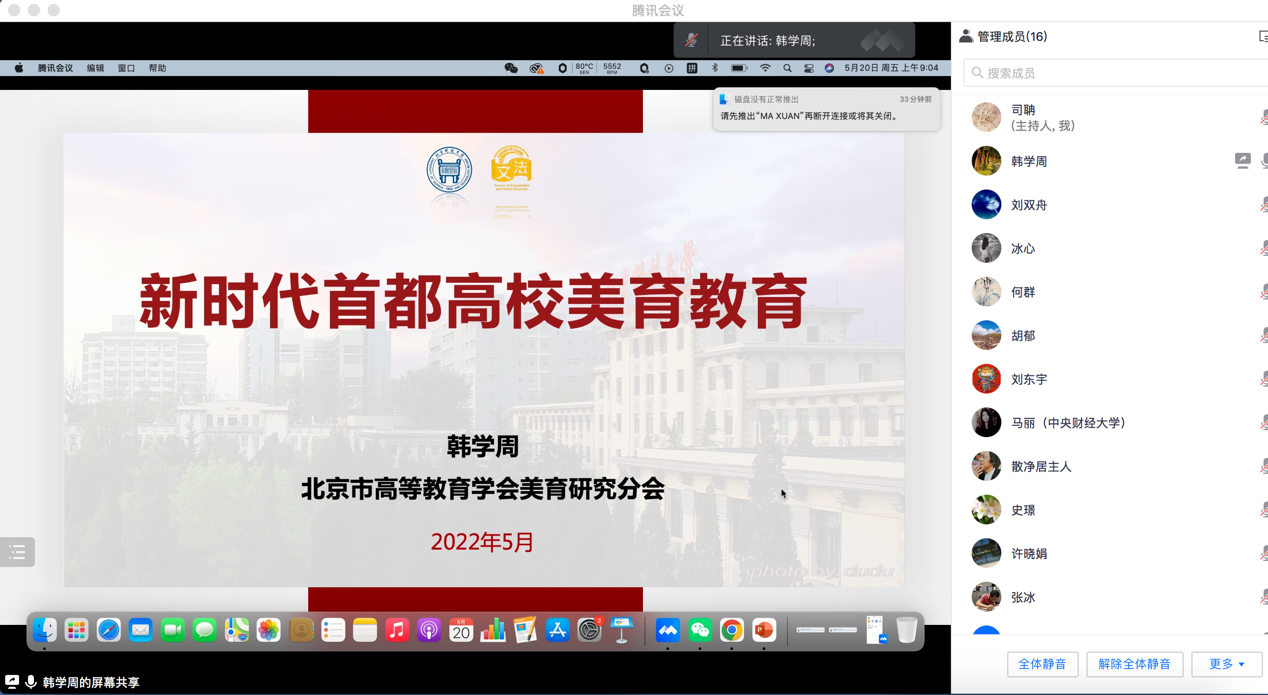This screenshot has width=1268, height=695.
Task: Open the Apple menu in shared screen
Action: coord(18,68)
